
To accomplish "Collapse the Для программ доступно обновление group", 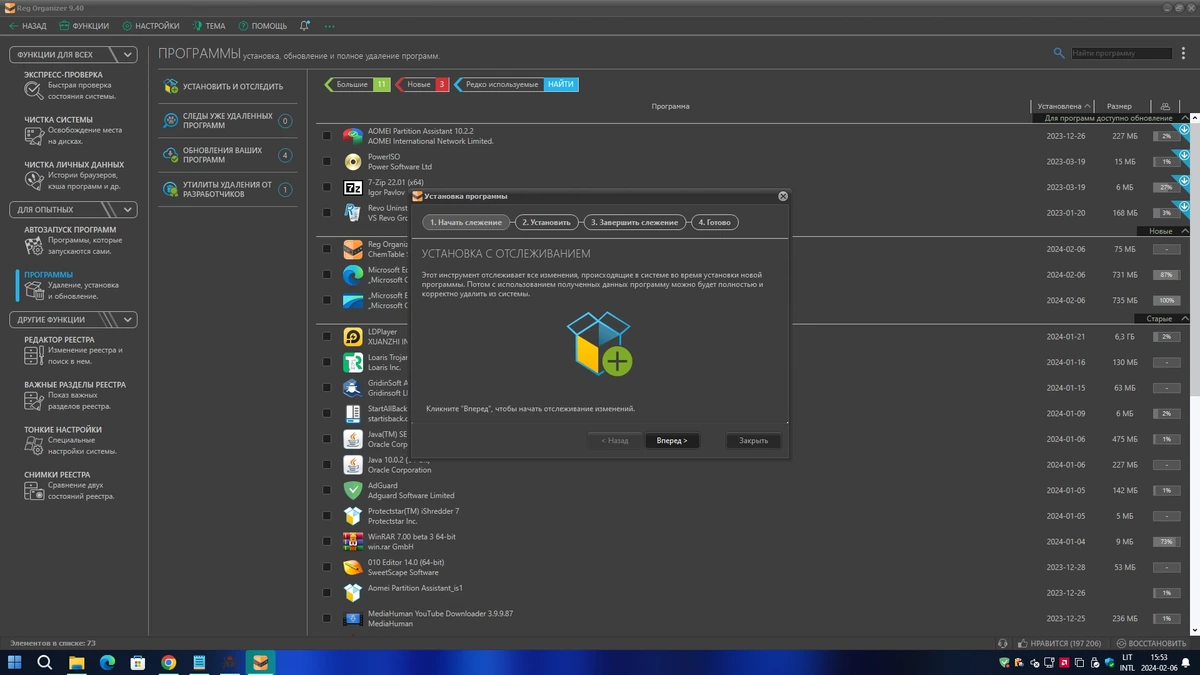I will pos(1185,118).
